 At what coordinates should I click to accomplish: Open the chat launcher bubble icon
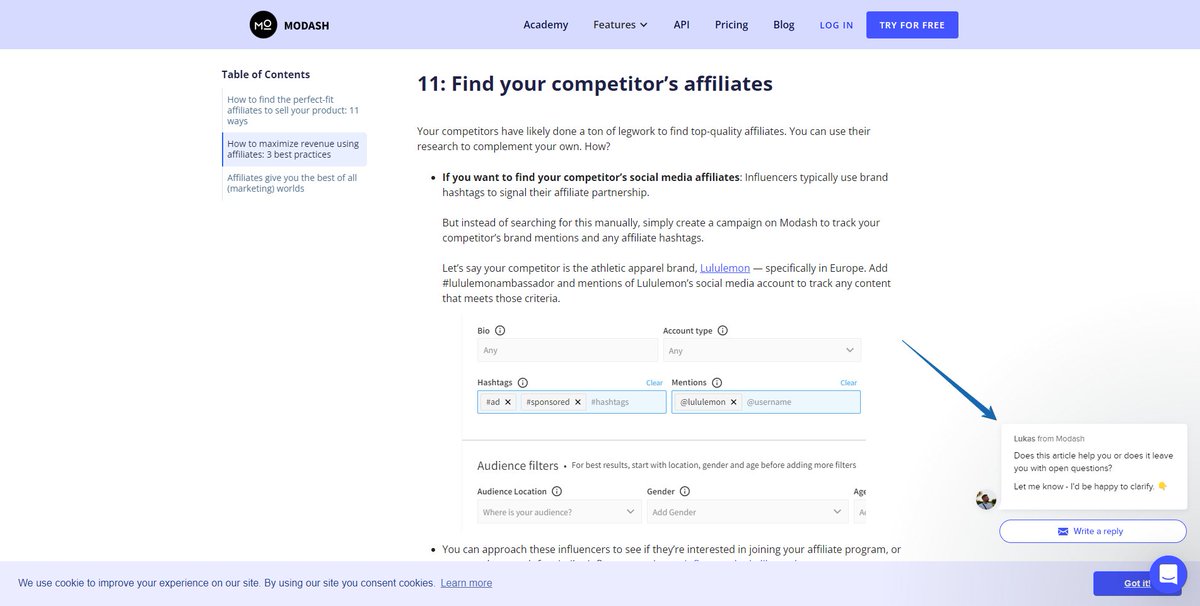1168,575
